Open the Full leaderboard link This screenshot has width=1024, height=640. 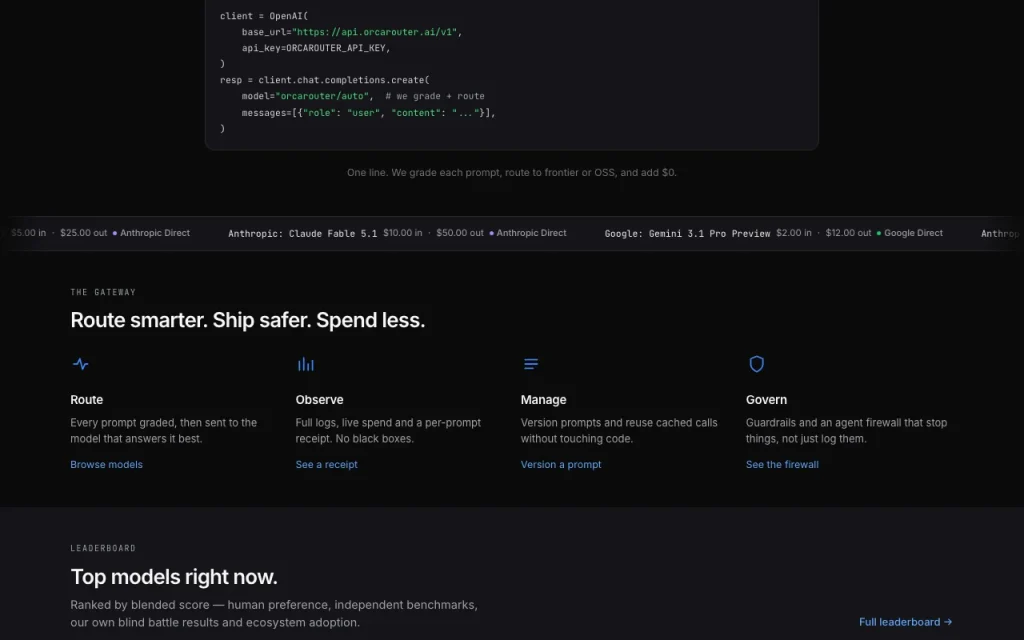[905, 622]
